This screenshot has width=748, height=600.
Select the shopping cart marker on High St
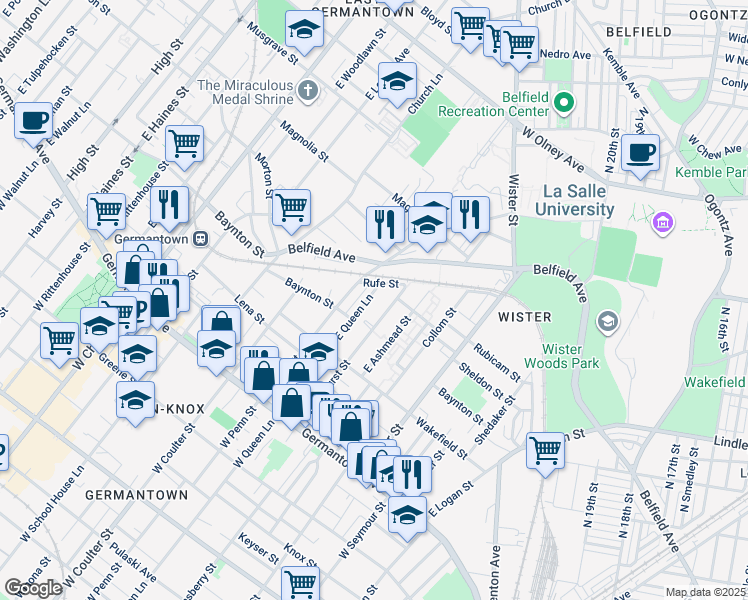pos(107,215)
